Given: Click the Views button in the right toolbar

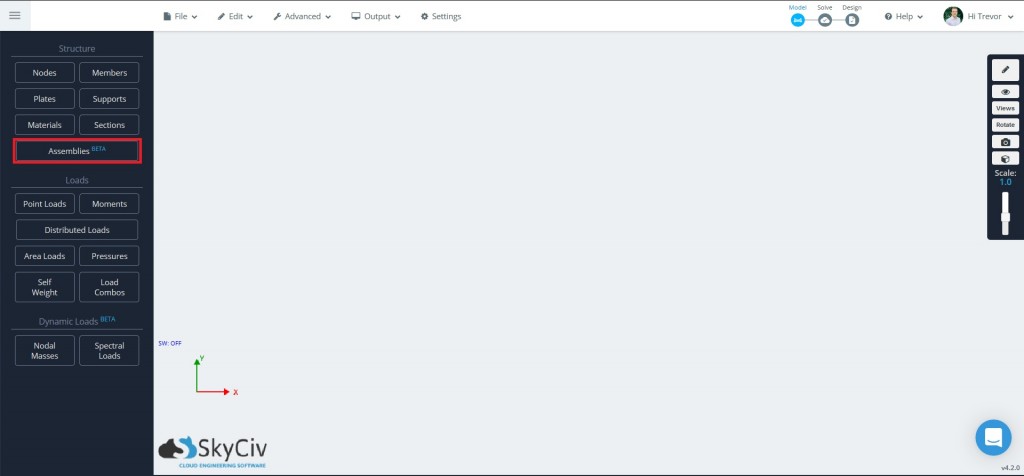Looking at the screenshot, I should pos(1005,108).
